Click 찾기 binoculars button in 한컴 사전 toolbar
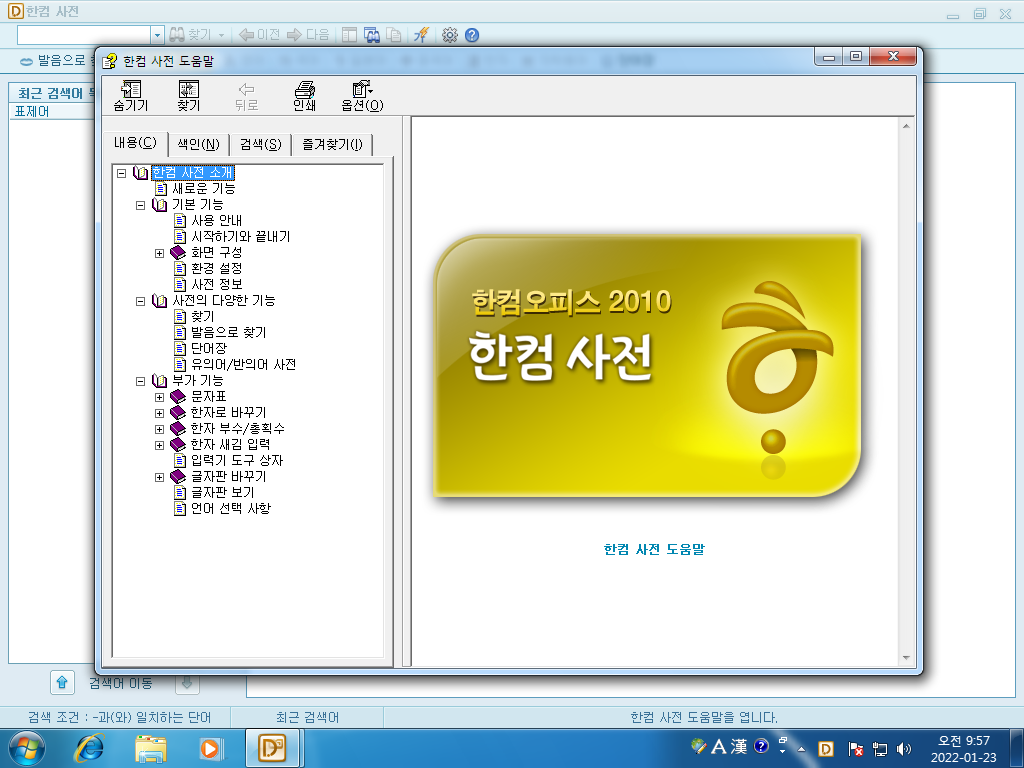This screenshot has height=768, width=1024. [x=191, y=35]
